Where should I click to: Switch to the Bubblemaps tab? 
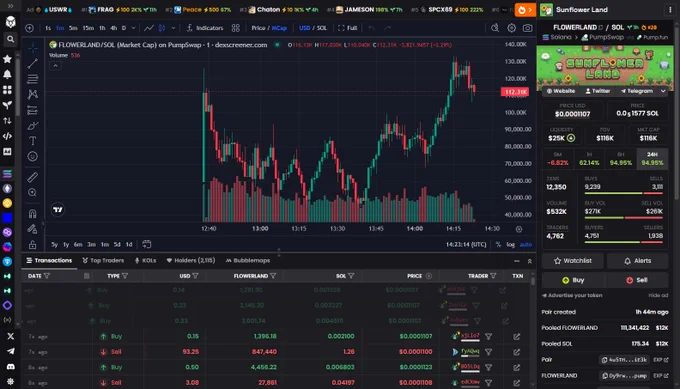coord(248,261)
